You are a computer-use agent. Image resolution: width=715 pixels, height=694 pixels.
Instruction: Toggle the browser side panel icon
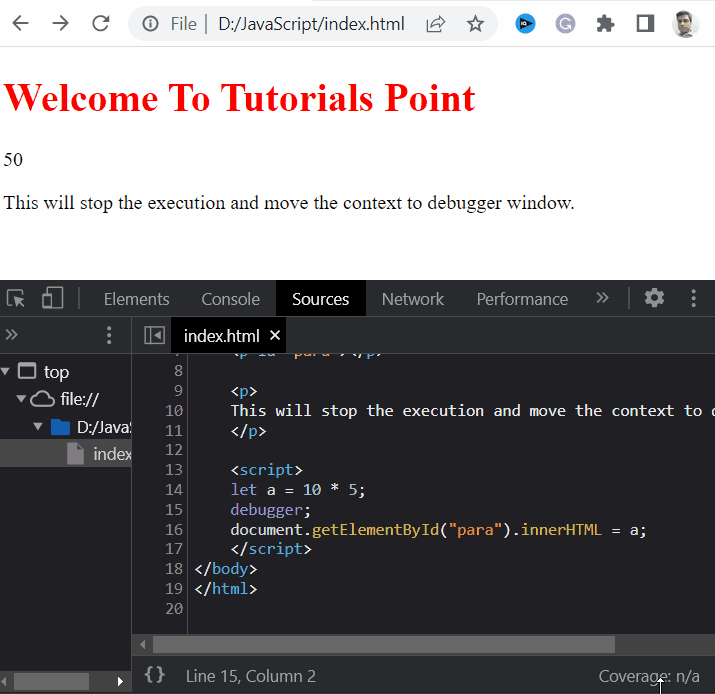(x=645, y=24)
